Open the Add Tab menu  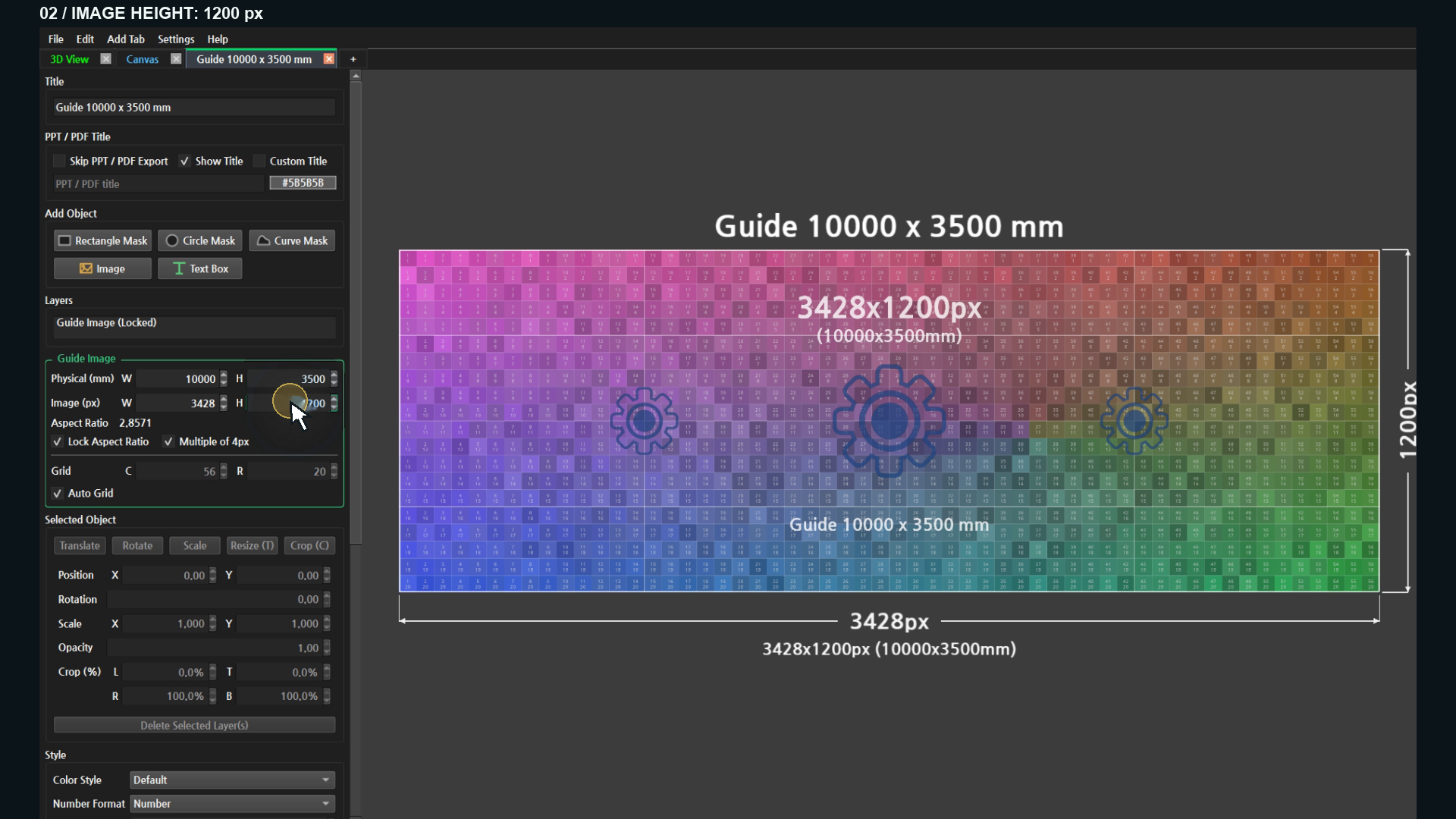point(126,39)
